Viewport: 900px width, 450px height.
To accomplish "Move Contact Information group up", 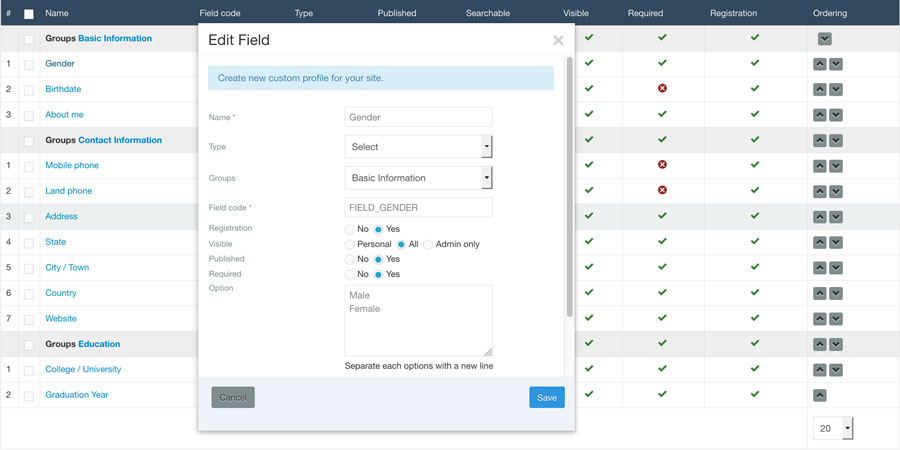I will click(820, 141).
